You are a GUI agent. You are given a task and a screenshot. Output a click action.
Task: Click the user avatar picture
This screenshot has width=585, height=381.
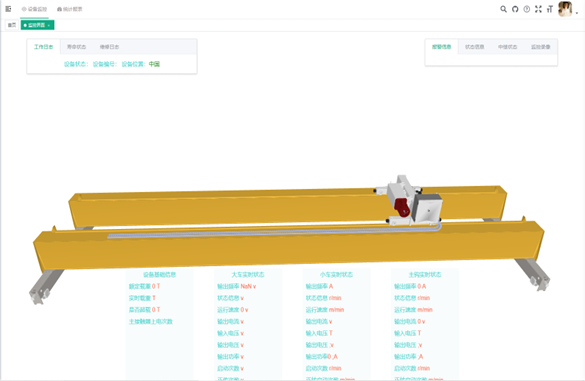coord(565,9)
